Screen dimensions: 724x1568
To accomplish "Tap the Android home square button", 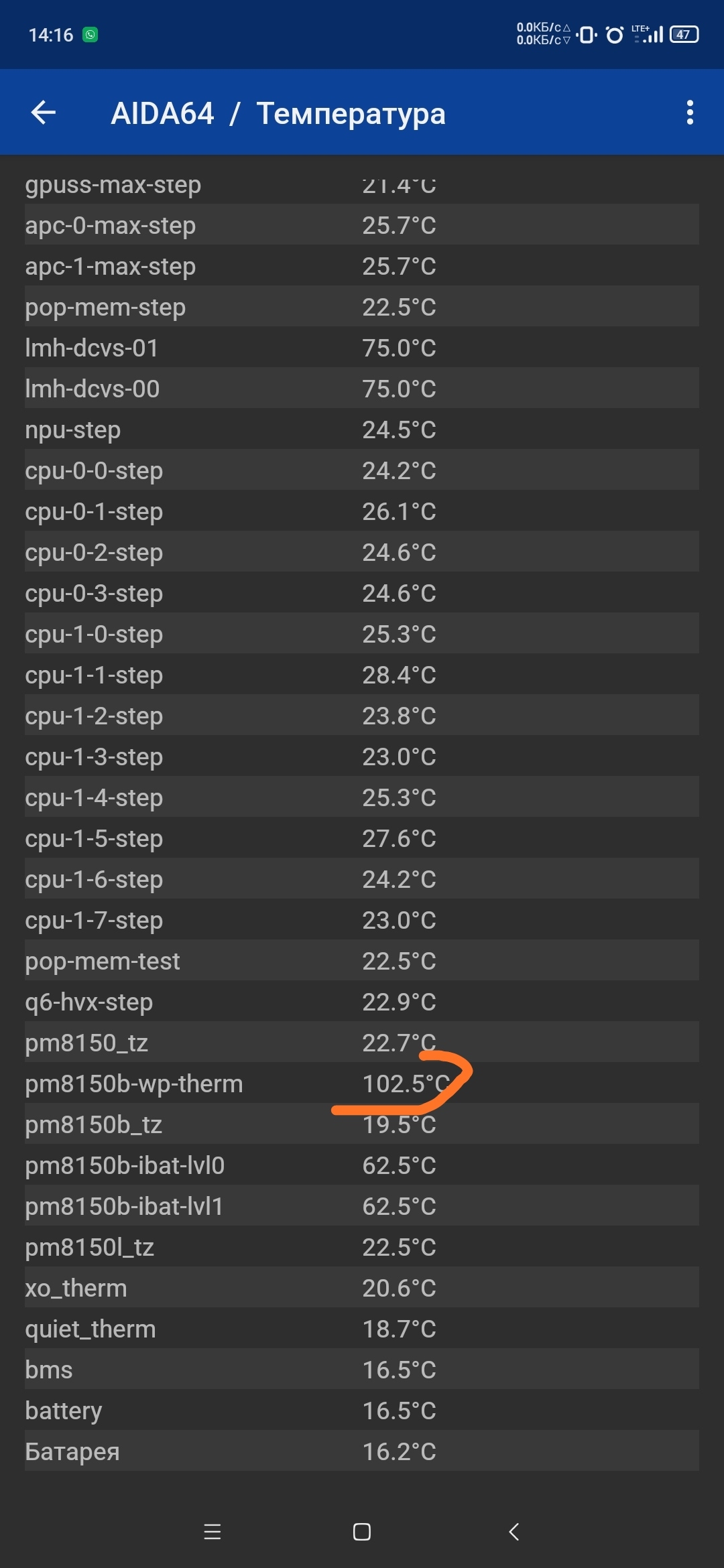I will click(362, 1532).
